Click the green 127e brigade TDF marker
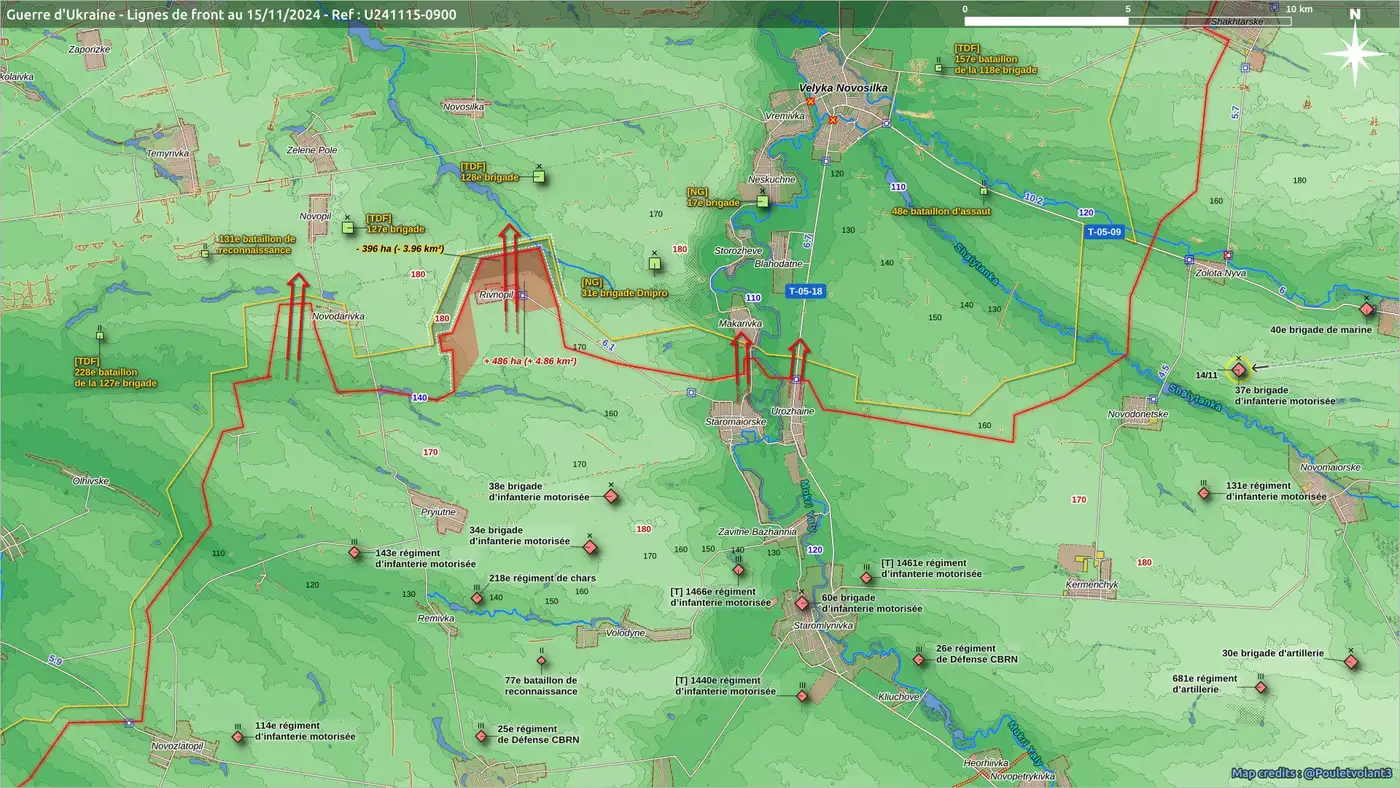This screenshot has width=1400, height=788. pos(349,228)
